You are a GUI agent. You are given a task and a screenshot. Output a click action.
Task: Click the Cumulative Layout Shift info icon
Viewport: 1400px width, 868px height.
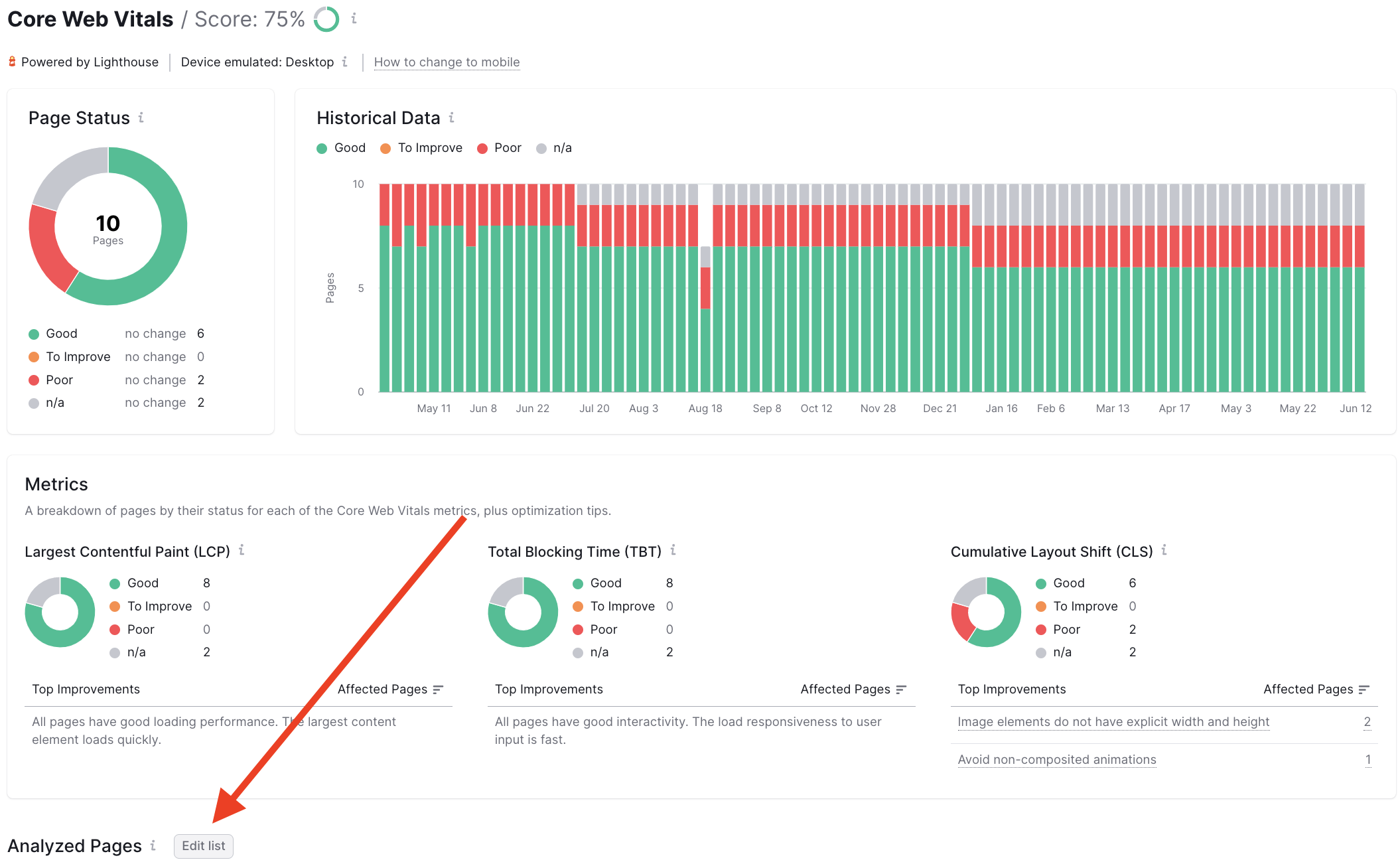(x=1164, y=551)
